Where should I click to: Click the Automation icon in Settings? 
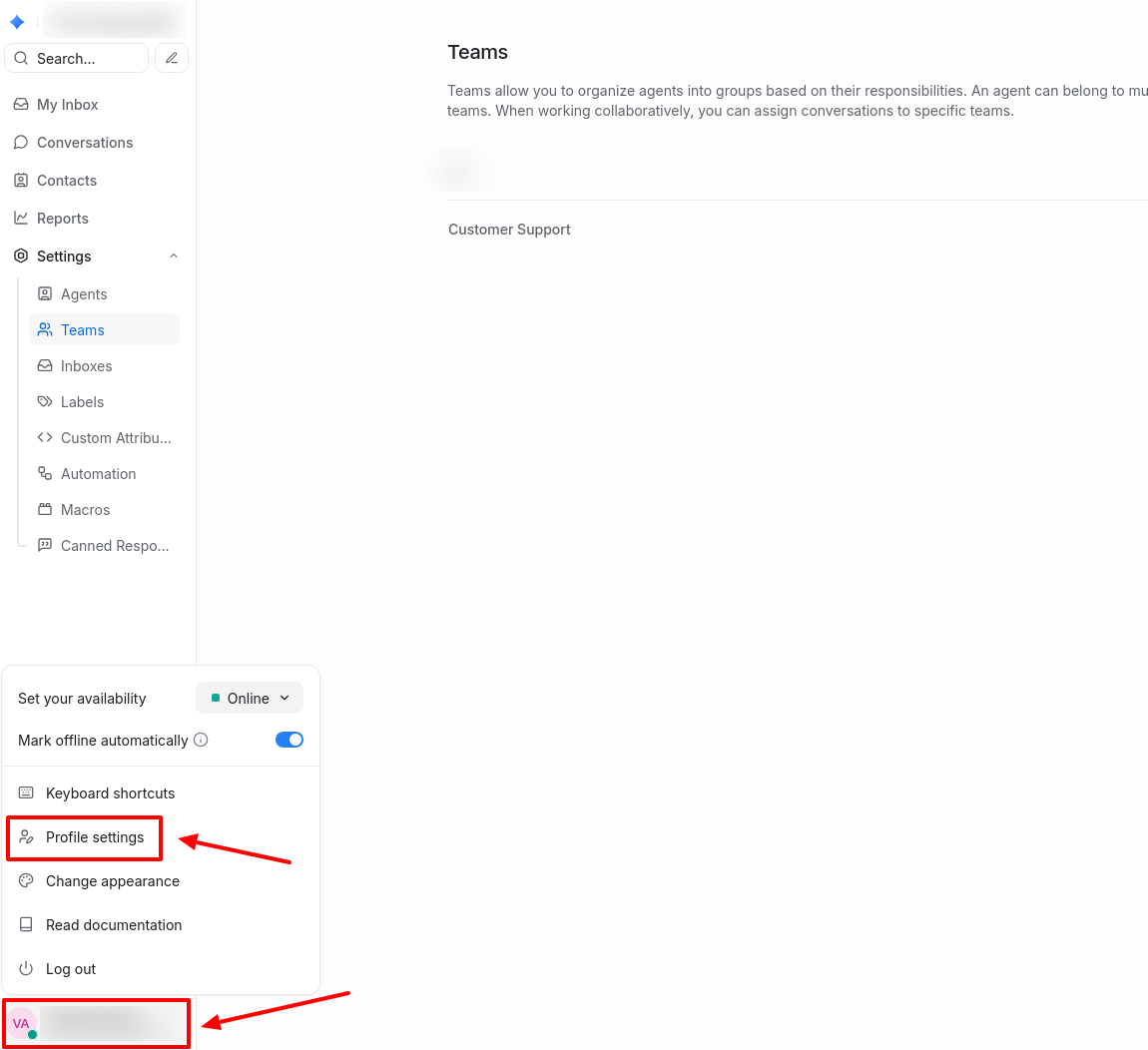45,474
